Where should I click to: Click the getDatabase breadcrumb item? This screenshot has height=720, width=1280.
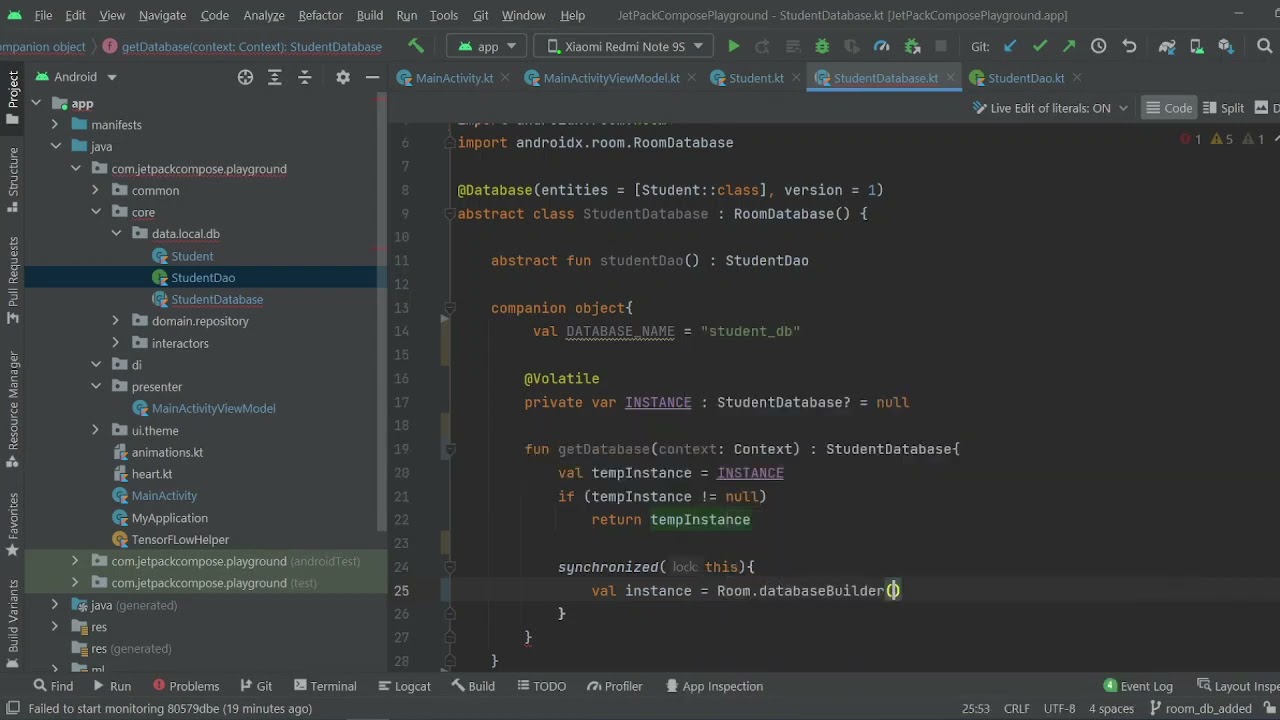(x=251, y=47)
